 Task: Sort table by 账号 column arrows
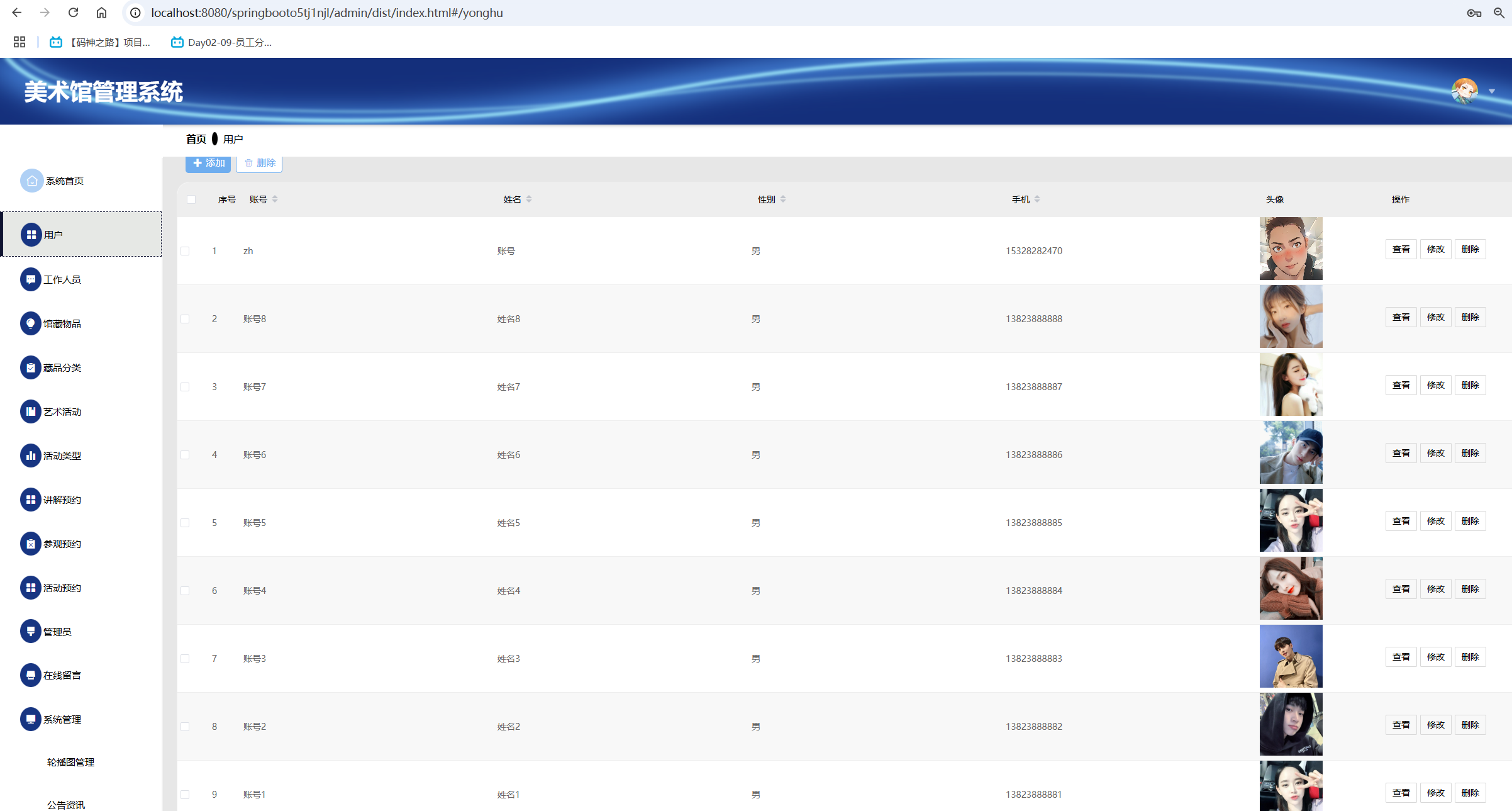tap(275, 199)
